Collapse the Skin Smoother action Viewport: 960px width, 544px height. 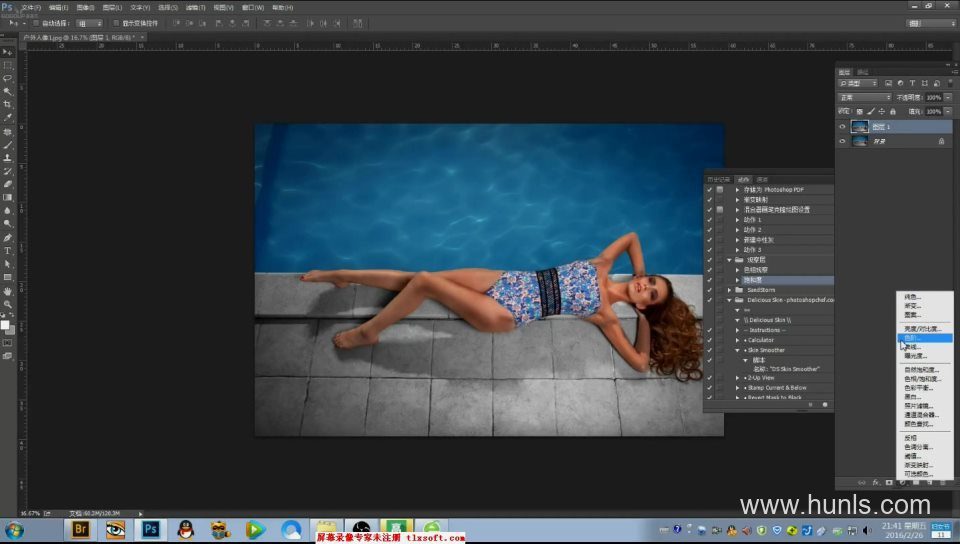737,351
